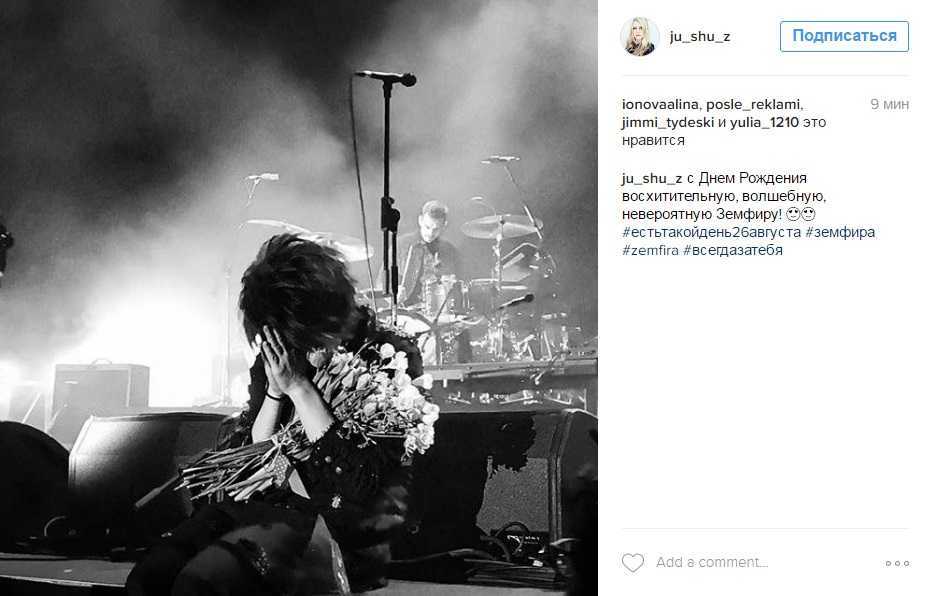Click the ju_shu_z profile avatar
This screenshot has height=596, width=931.
tap(639, 37)
